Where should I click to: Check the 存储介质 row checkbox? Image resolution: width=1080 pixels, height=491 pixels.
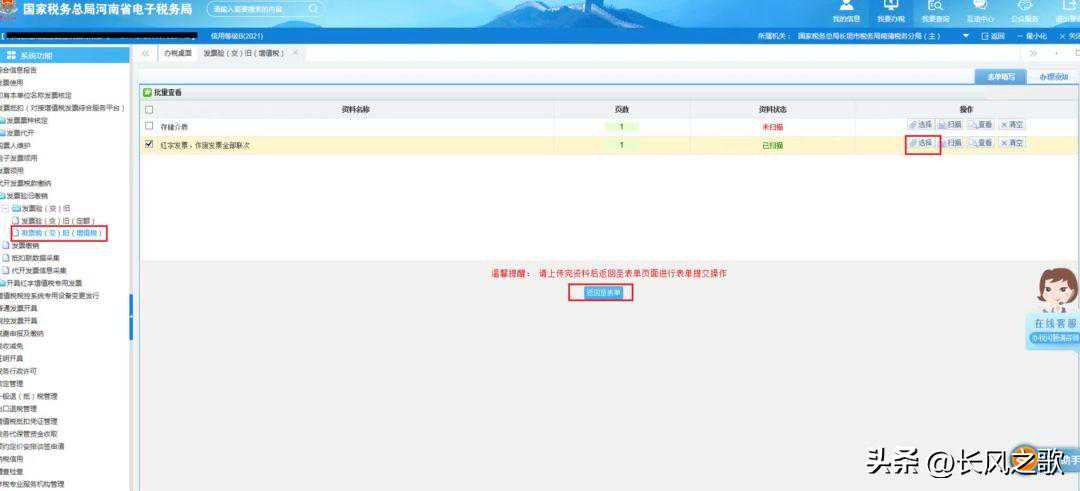tap(149, 126)
